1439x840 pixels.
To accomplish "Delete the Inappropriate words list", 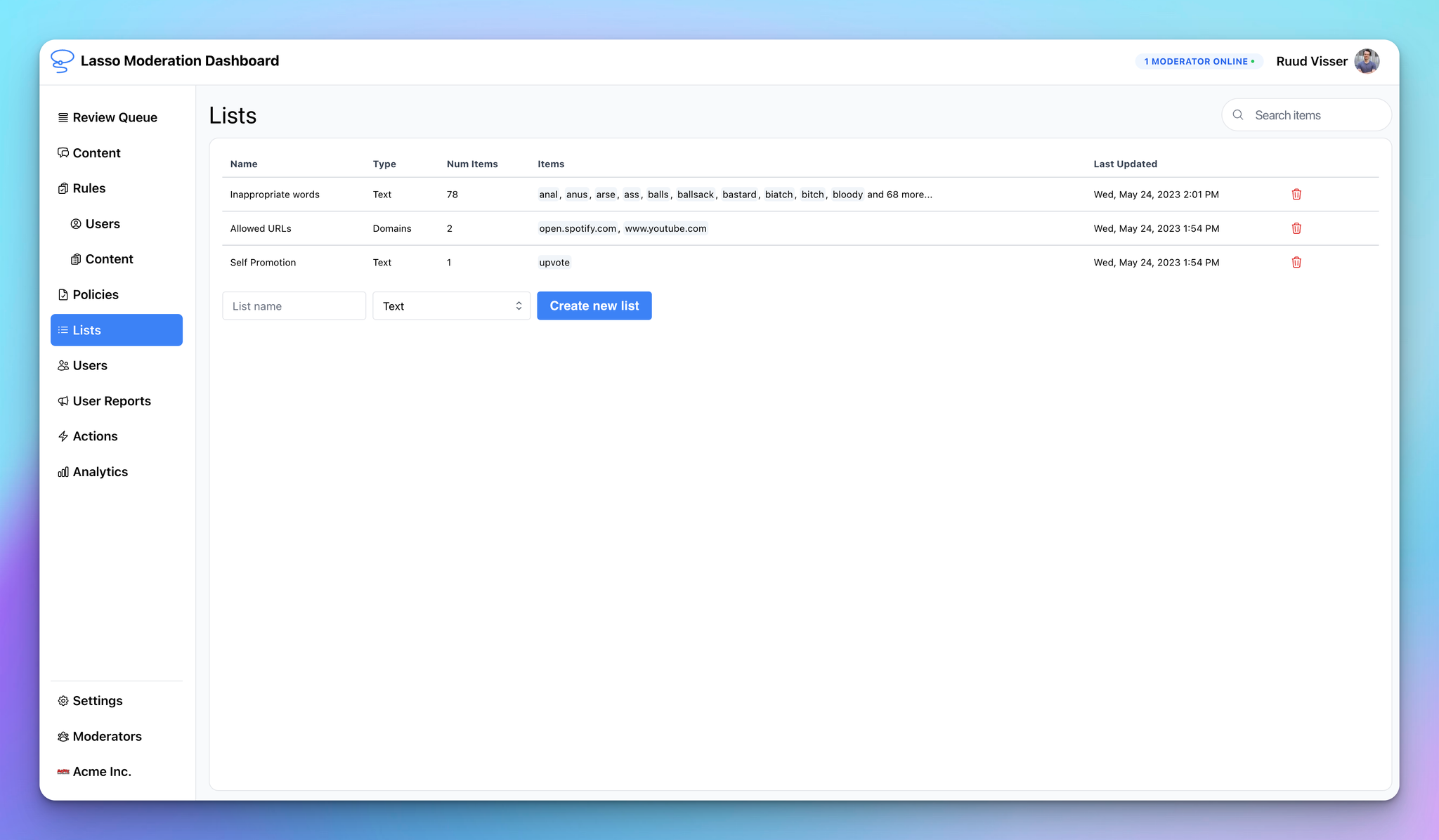I will pos(1296,195).
